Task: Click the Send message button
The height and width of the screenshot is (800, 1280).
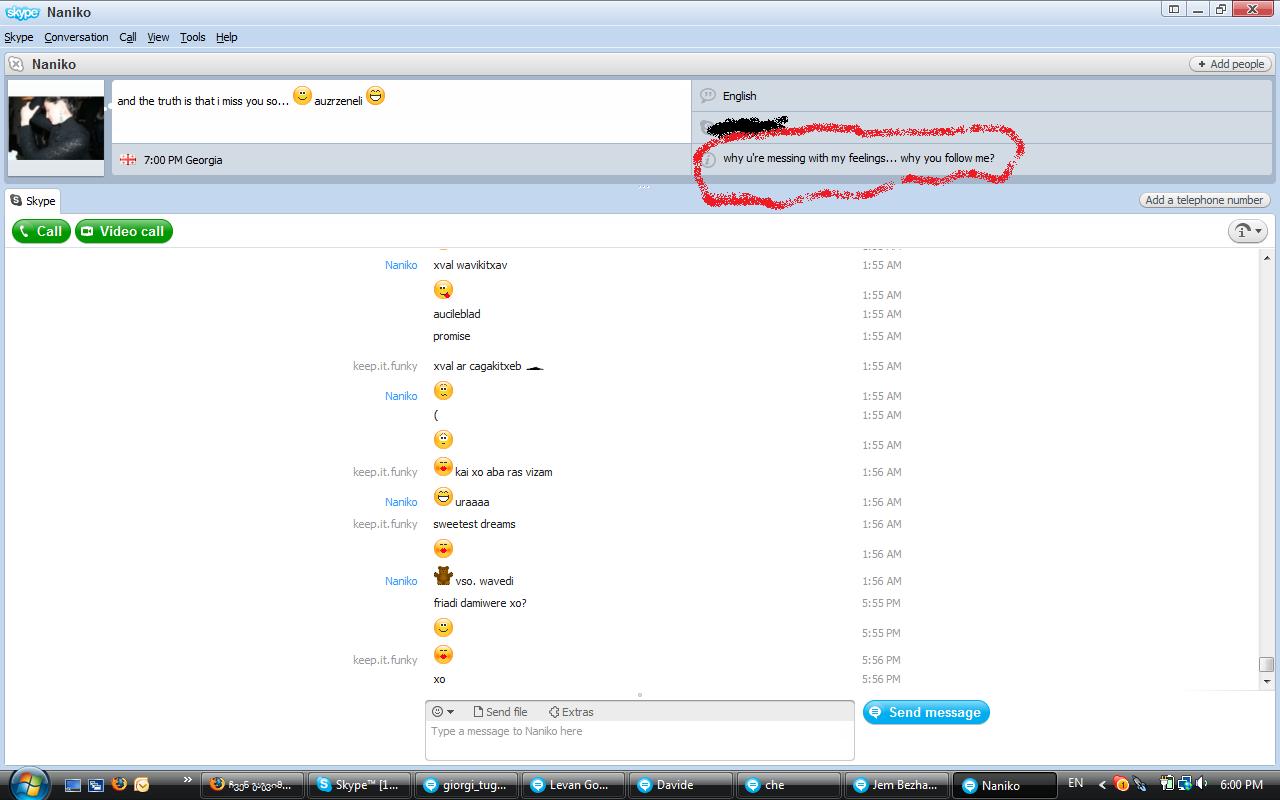Action: (926, 712)
